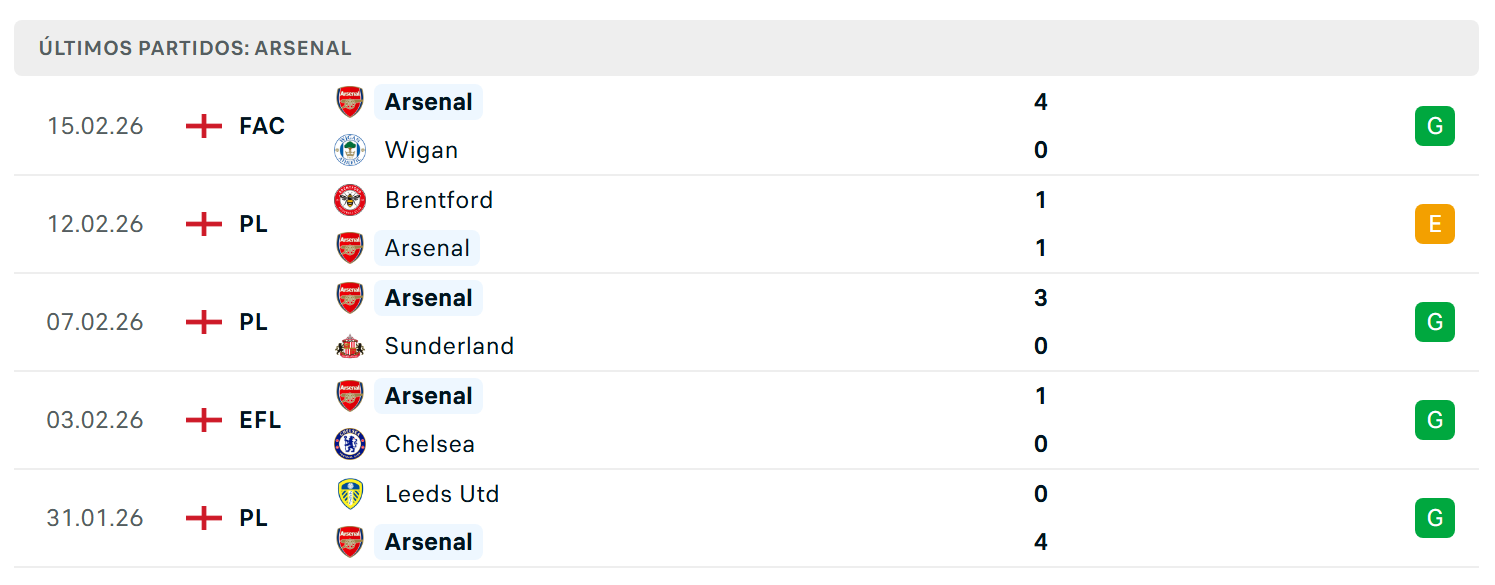Select the Brentford team name
The image size is (1495, 585).
(439, 200)
